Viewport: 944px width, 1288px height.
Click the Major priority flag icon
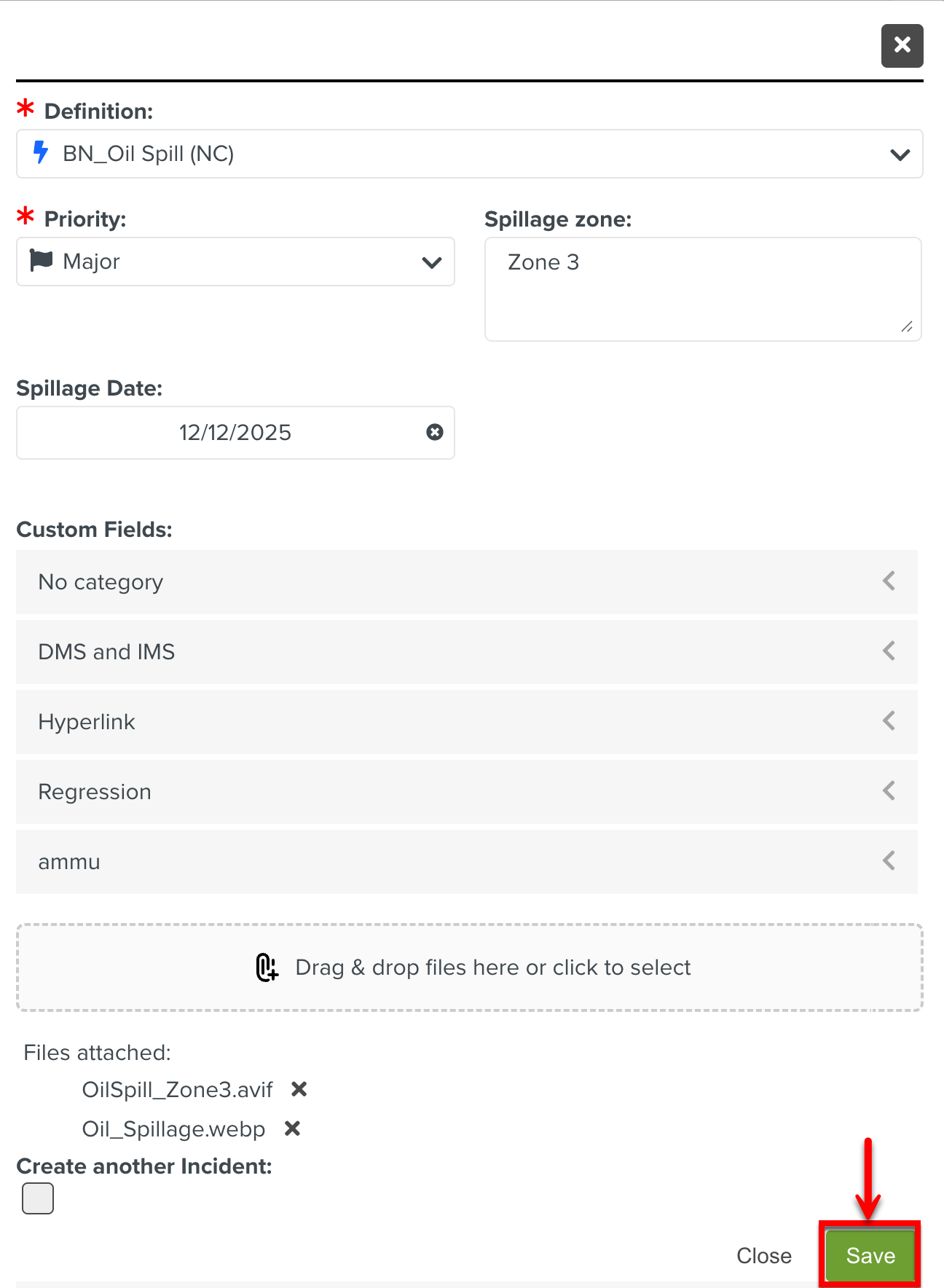coord(42,260)
